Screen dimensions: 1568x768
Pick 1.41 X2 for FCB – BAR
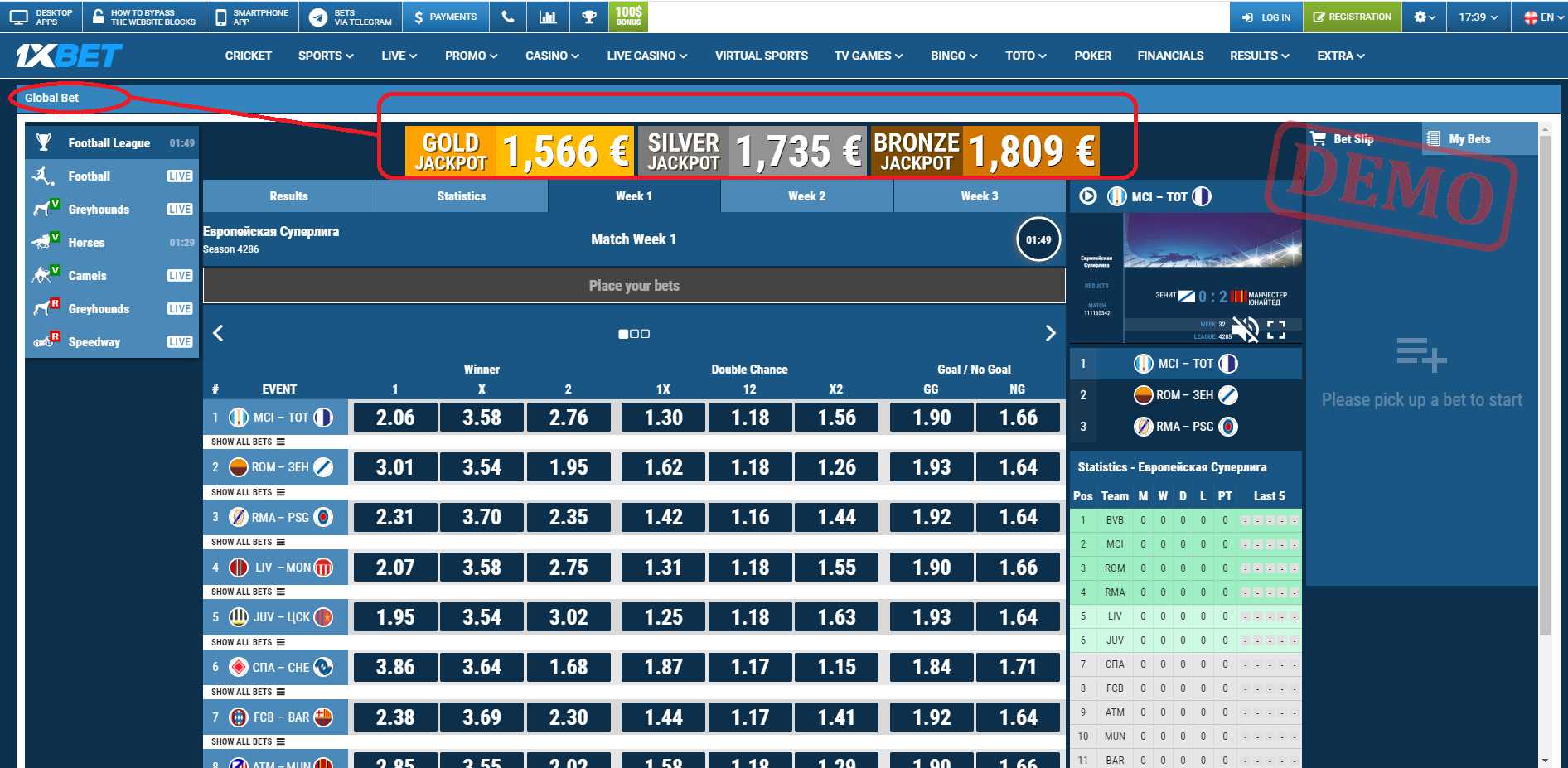(837, 717)
